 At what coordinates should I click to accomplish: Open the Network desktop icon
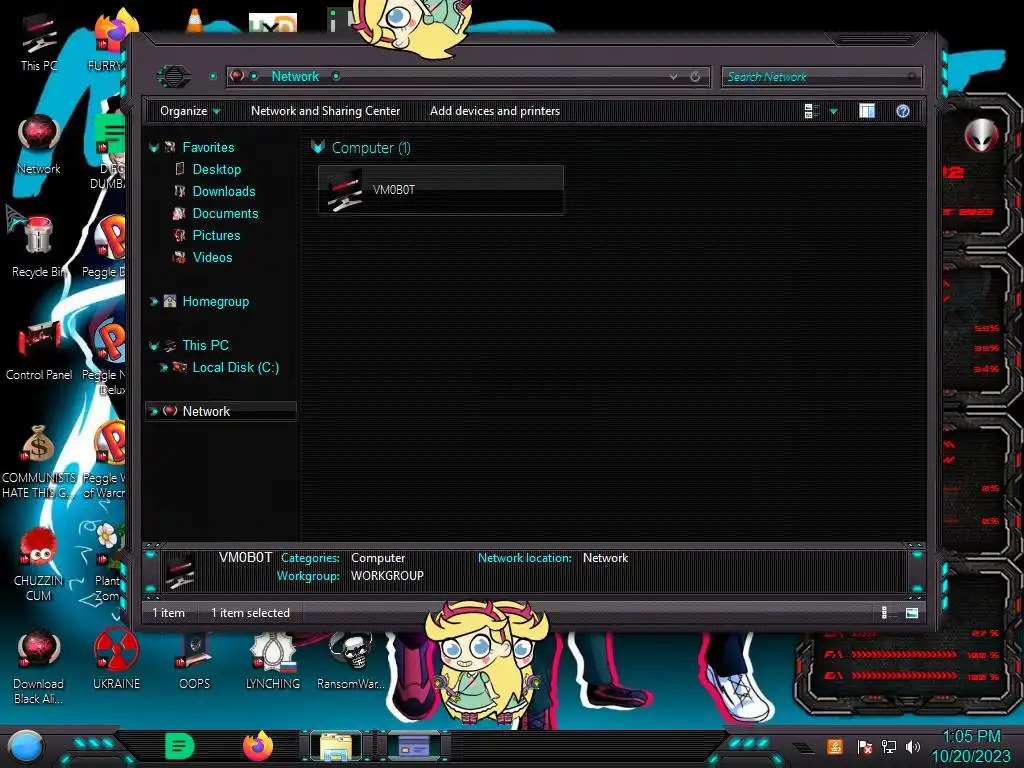coord(39,144)
